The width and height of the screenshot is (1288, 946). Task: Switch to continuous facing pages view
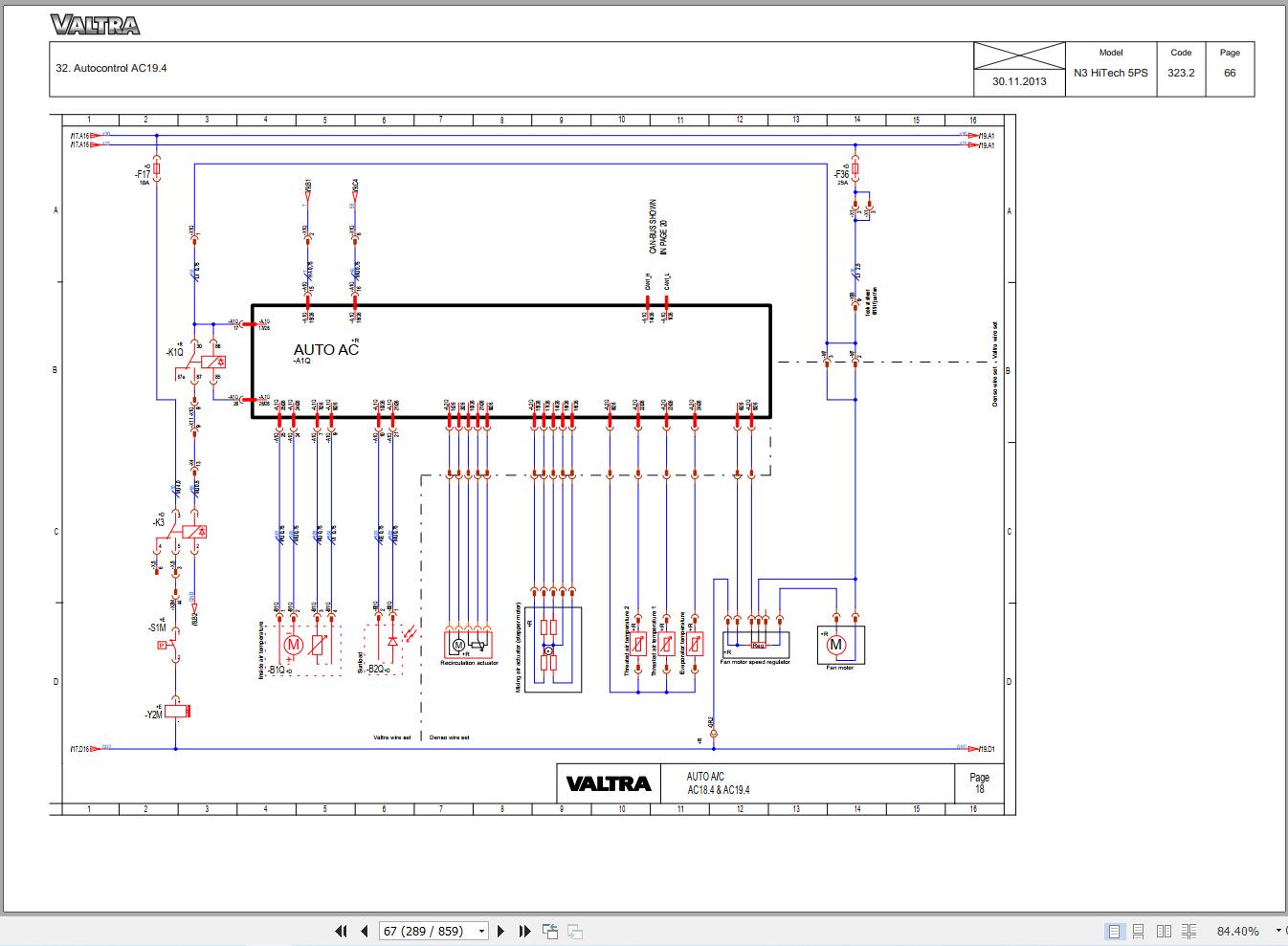(1189, 931)
